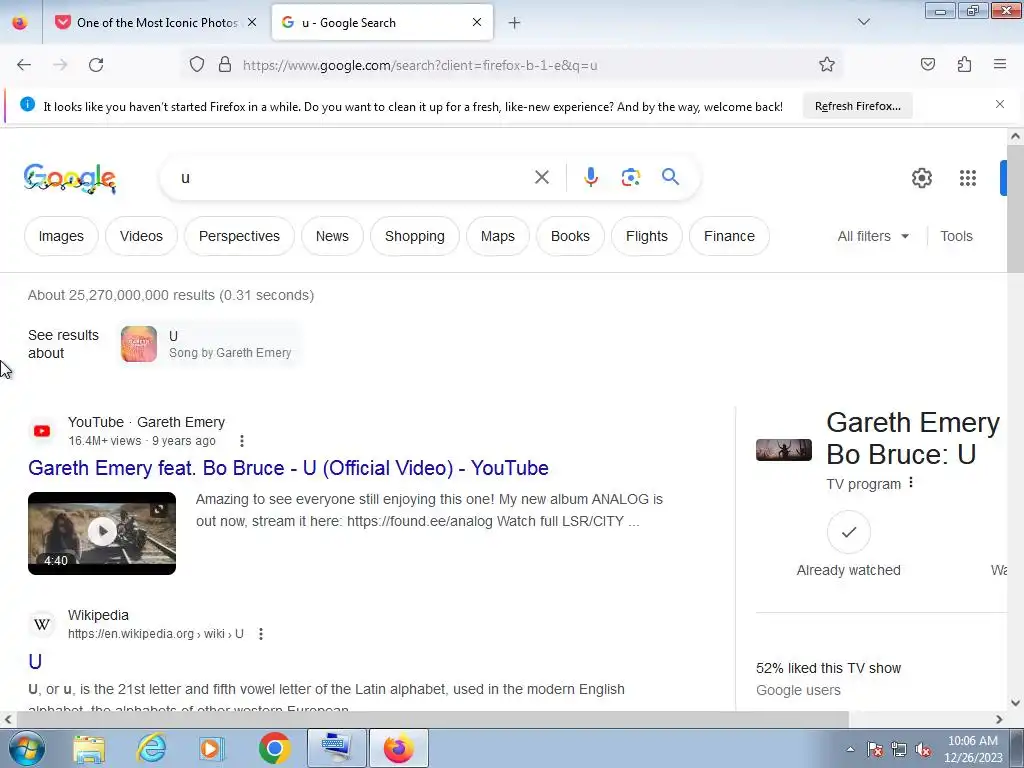Open options for the YouTube result
The width and height of the screenshot is (1024, 768).
(x=242, y=441)
